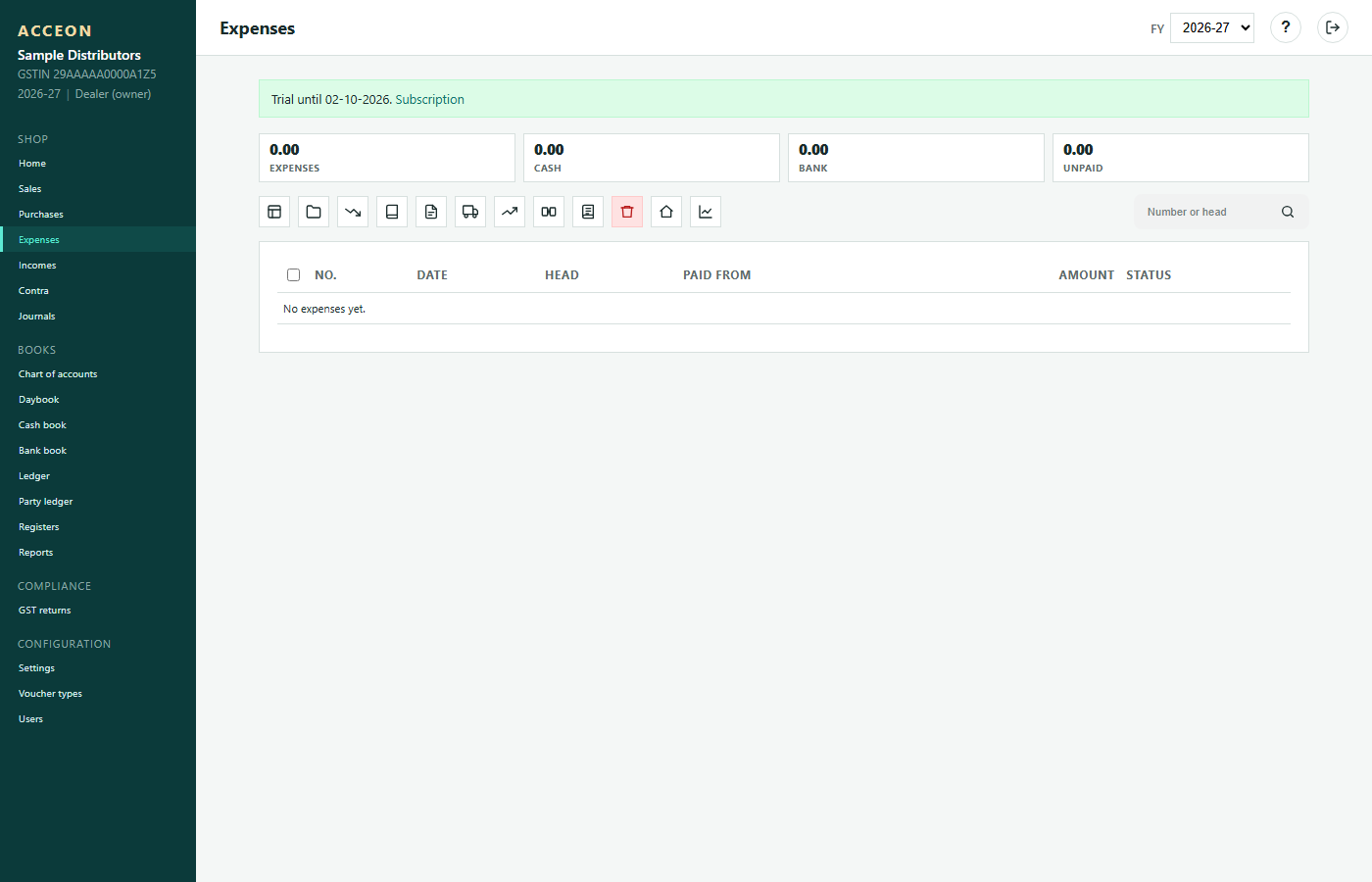Click the delivery truck icon
Screen dimensions: 1372x882
click(x=470, y=212)
